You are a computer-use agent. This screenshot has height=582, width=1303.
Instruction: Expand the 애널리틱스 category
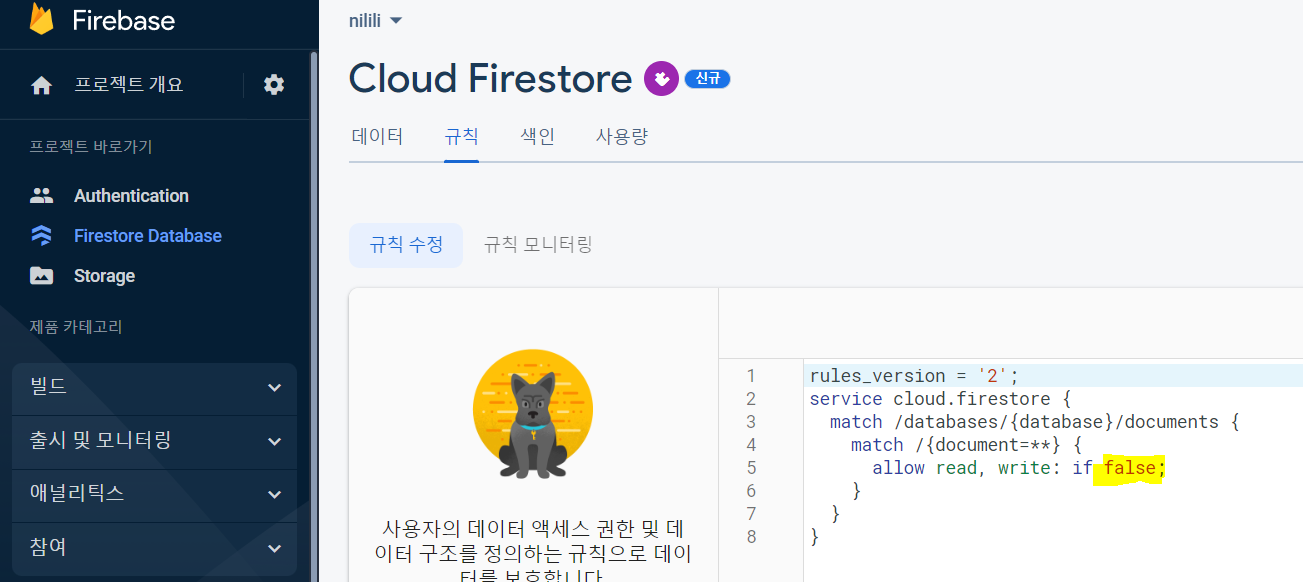pos(154,495)
